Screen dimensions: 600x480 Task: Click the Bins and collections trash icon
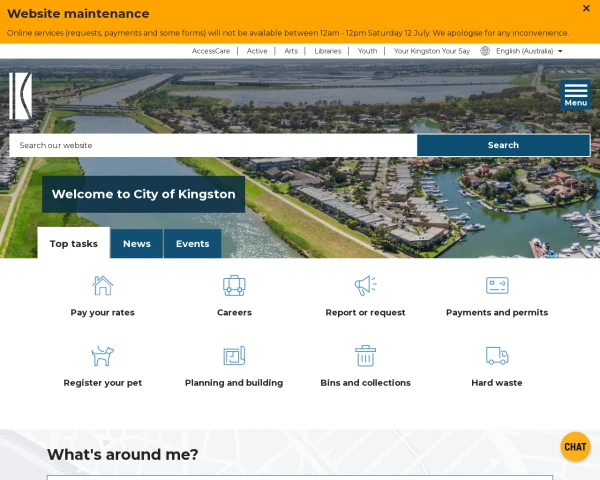coord(365,356)
